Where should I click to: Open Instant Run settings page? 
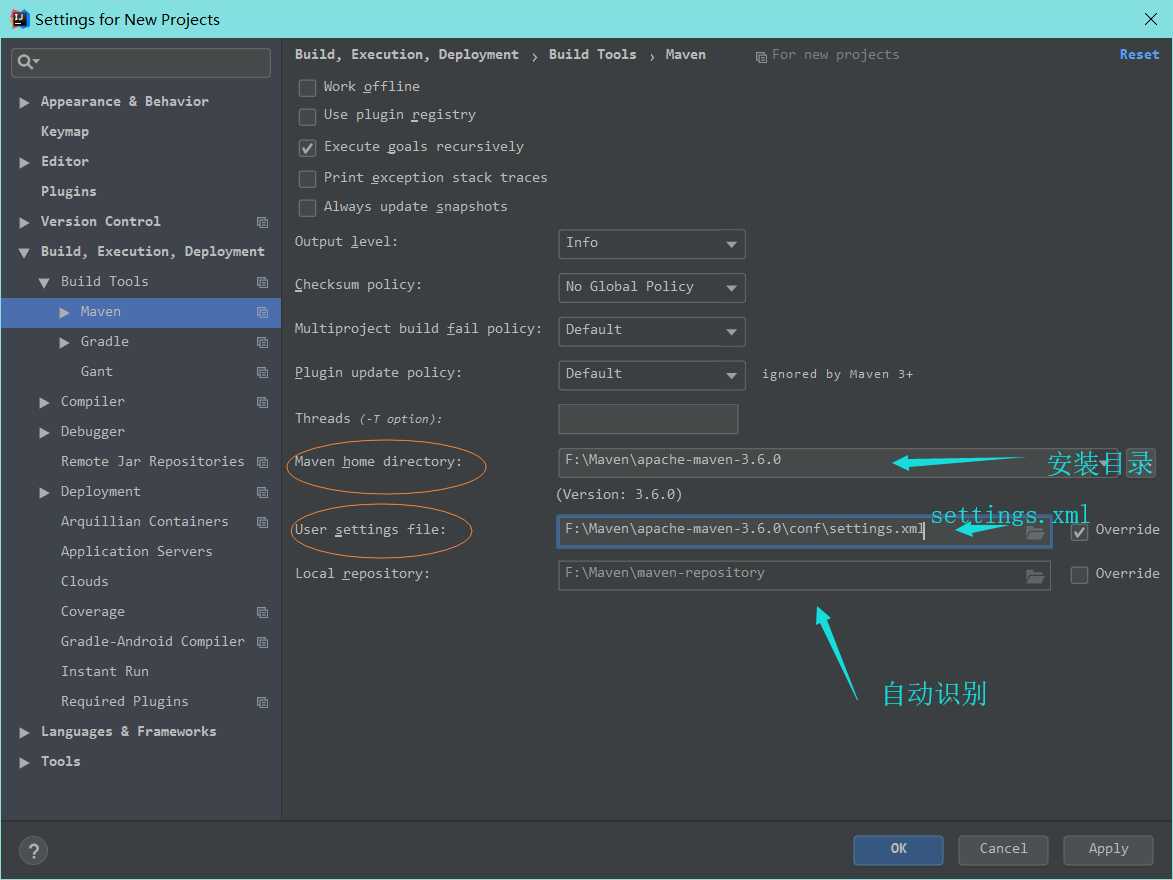[x=105, y=671]
